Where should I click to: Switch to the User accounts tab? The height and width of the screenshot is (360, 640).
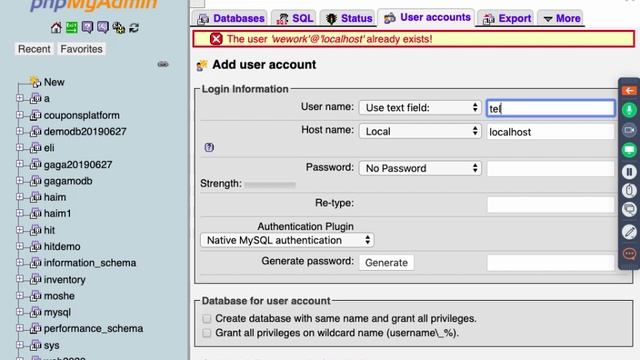(x=427, y=18)
